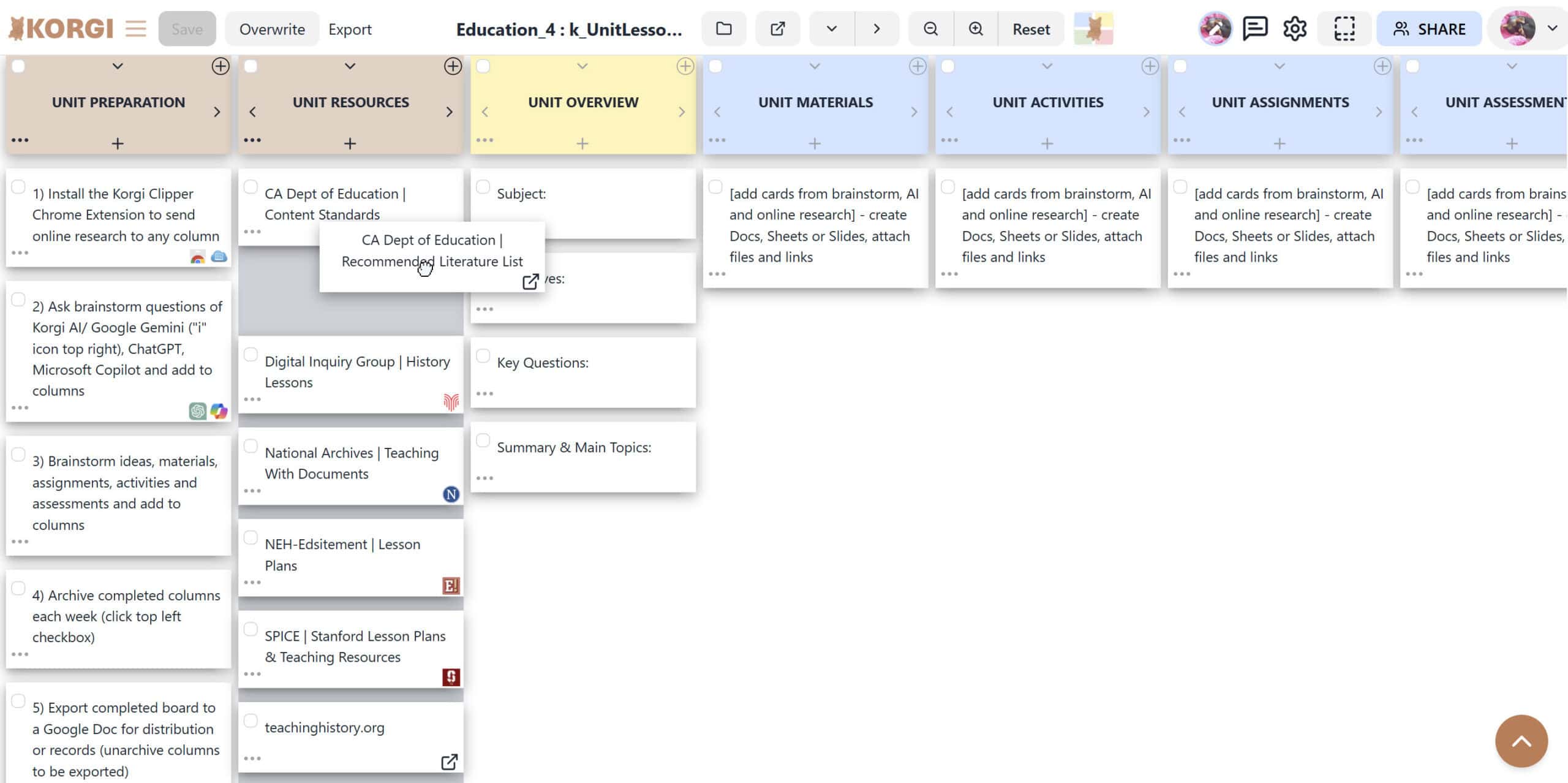1568x783 pixels.
Task: Click the folder icon in toolbar
Action: [724, 29]
